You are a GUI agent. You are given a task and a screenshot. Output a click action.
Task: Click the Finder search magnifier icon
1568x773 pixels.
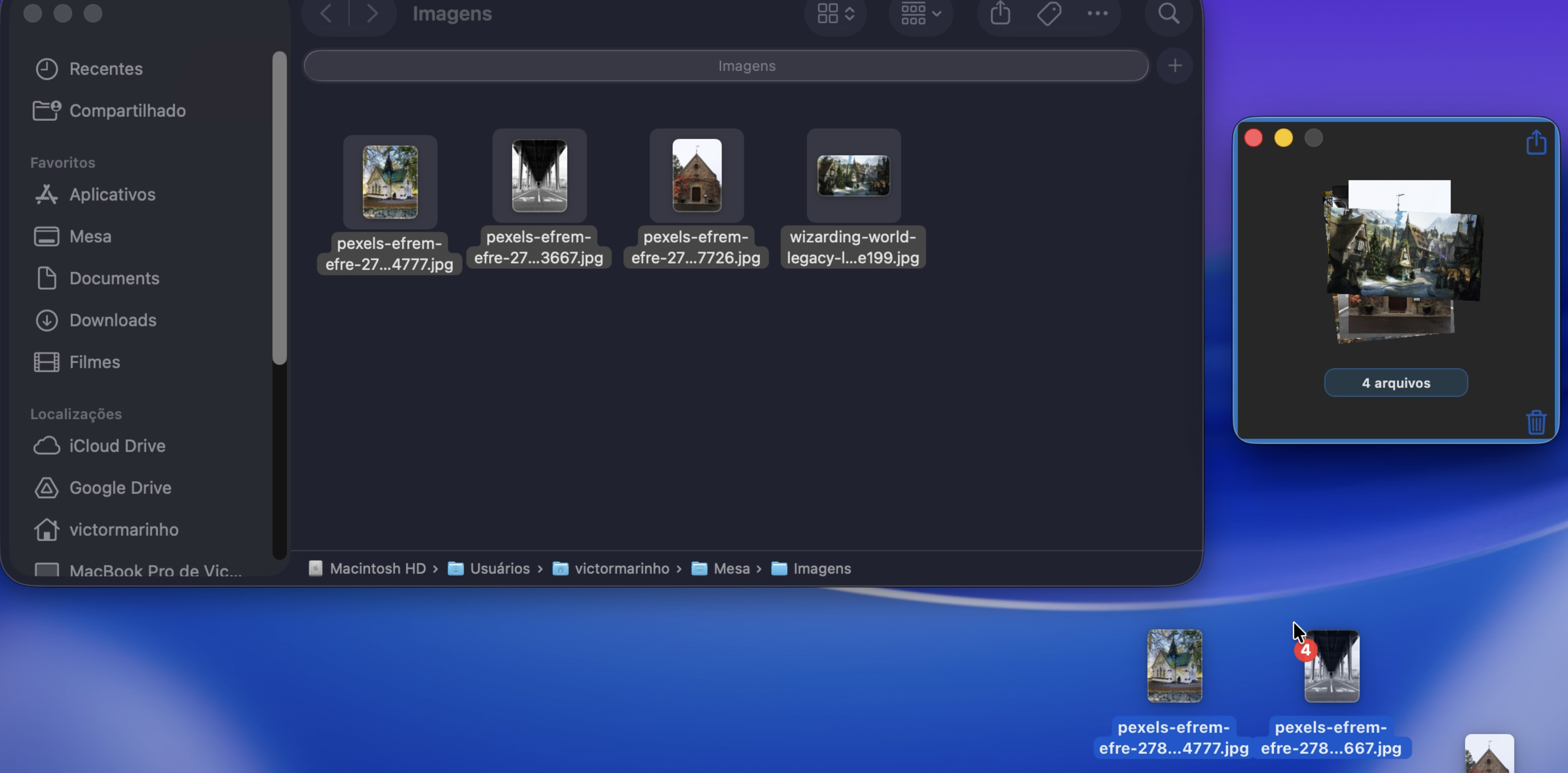(1168, 13)
